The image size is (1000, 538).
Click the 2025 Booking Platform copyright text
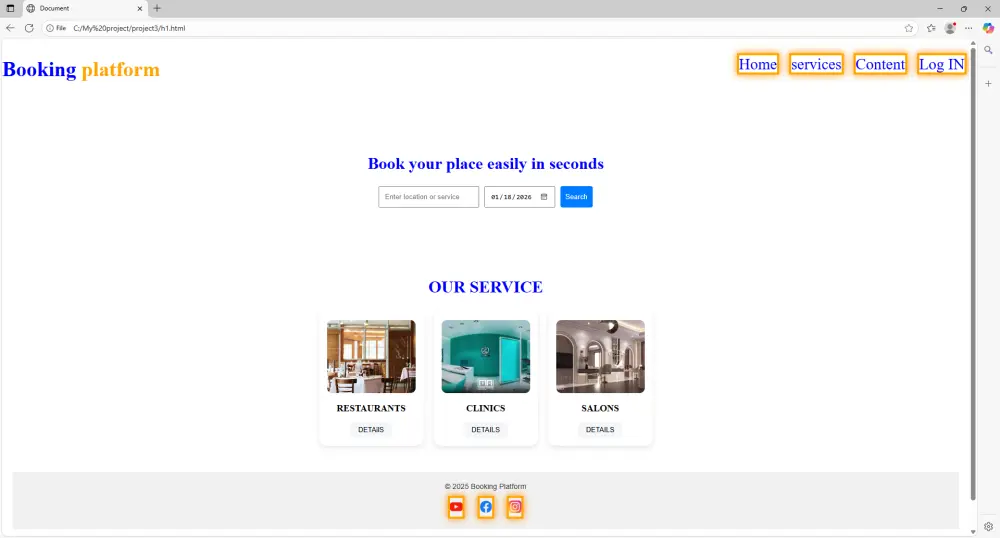pos(485,486)
